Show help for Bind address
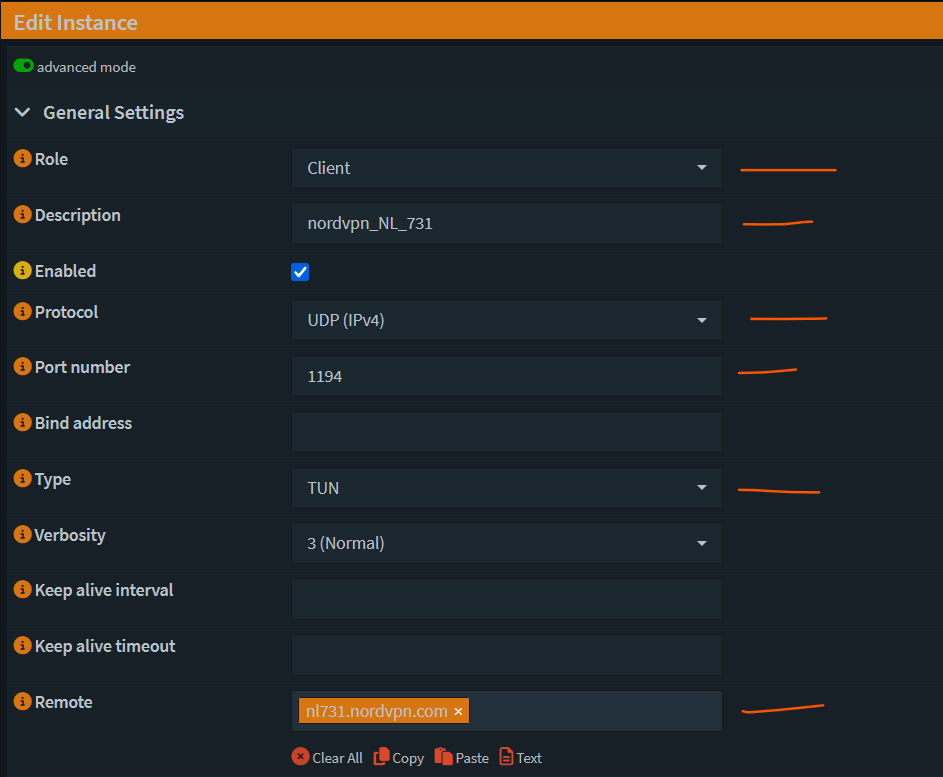This screenshot has width=943, height=777. click(x=22, y=423)
